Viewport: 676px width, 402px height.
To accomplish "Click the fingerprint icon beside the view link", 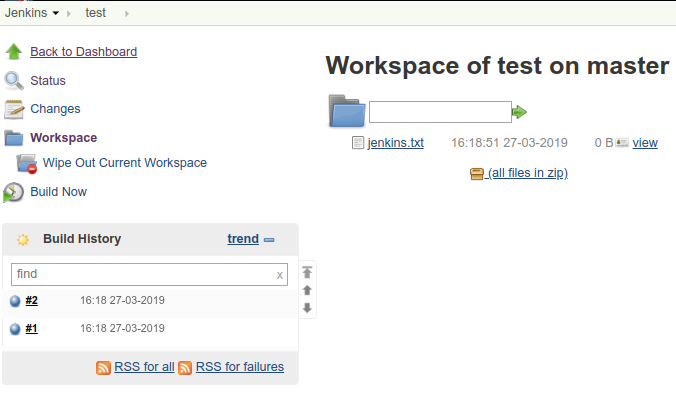I will coord(622,143).
